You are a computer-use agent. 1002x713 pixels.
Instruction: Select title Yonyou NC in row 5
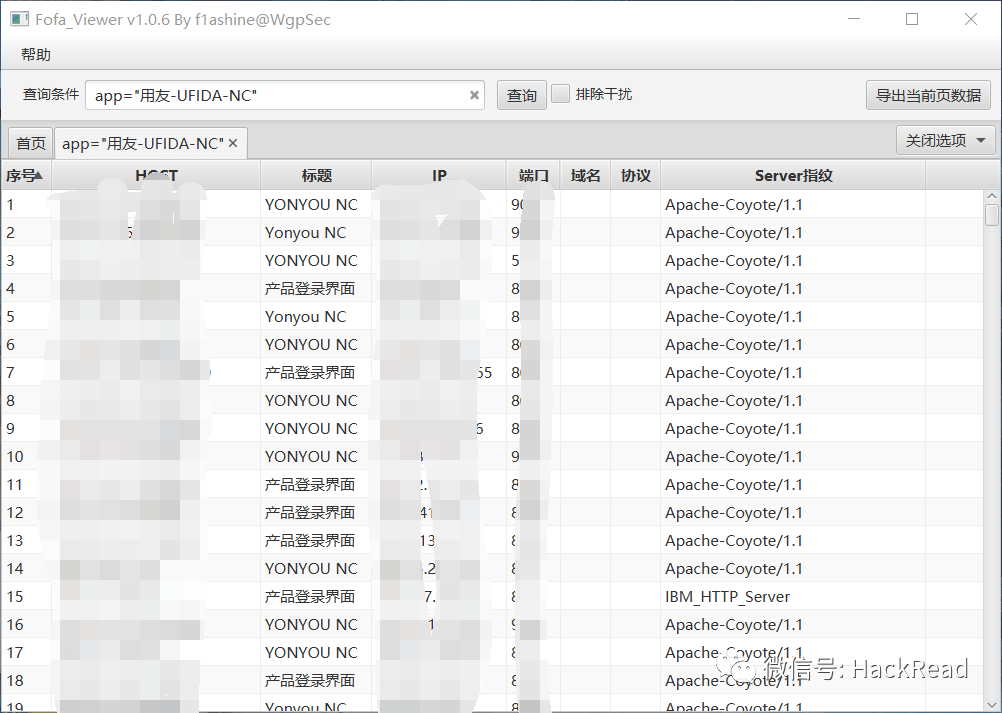tap(305, 317)
